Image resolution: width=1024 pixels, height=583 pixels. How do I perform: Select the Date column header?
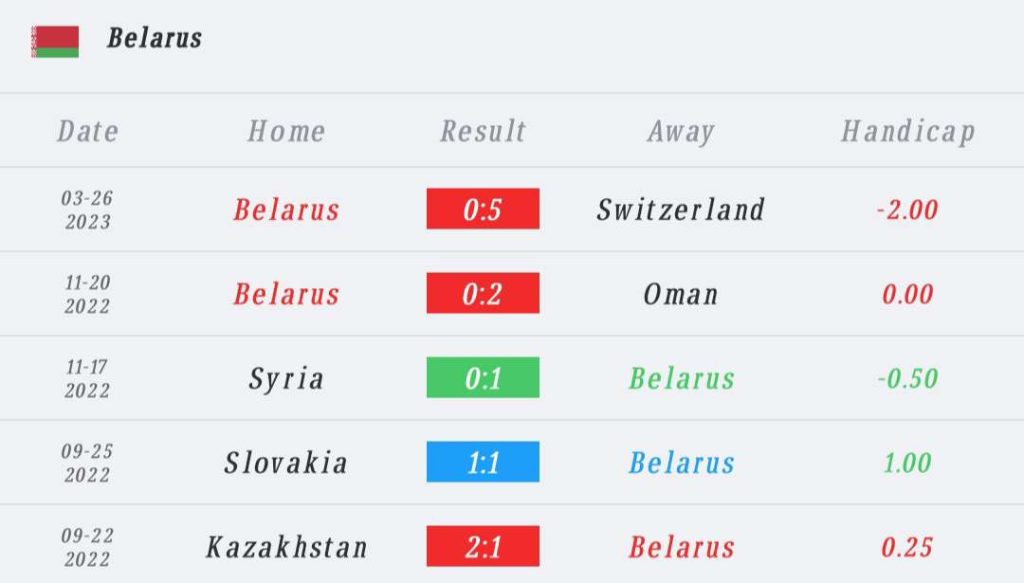click(88, 131)
